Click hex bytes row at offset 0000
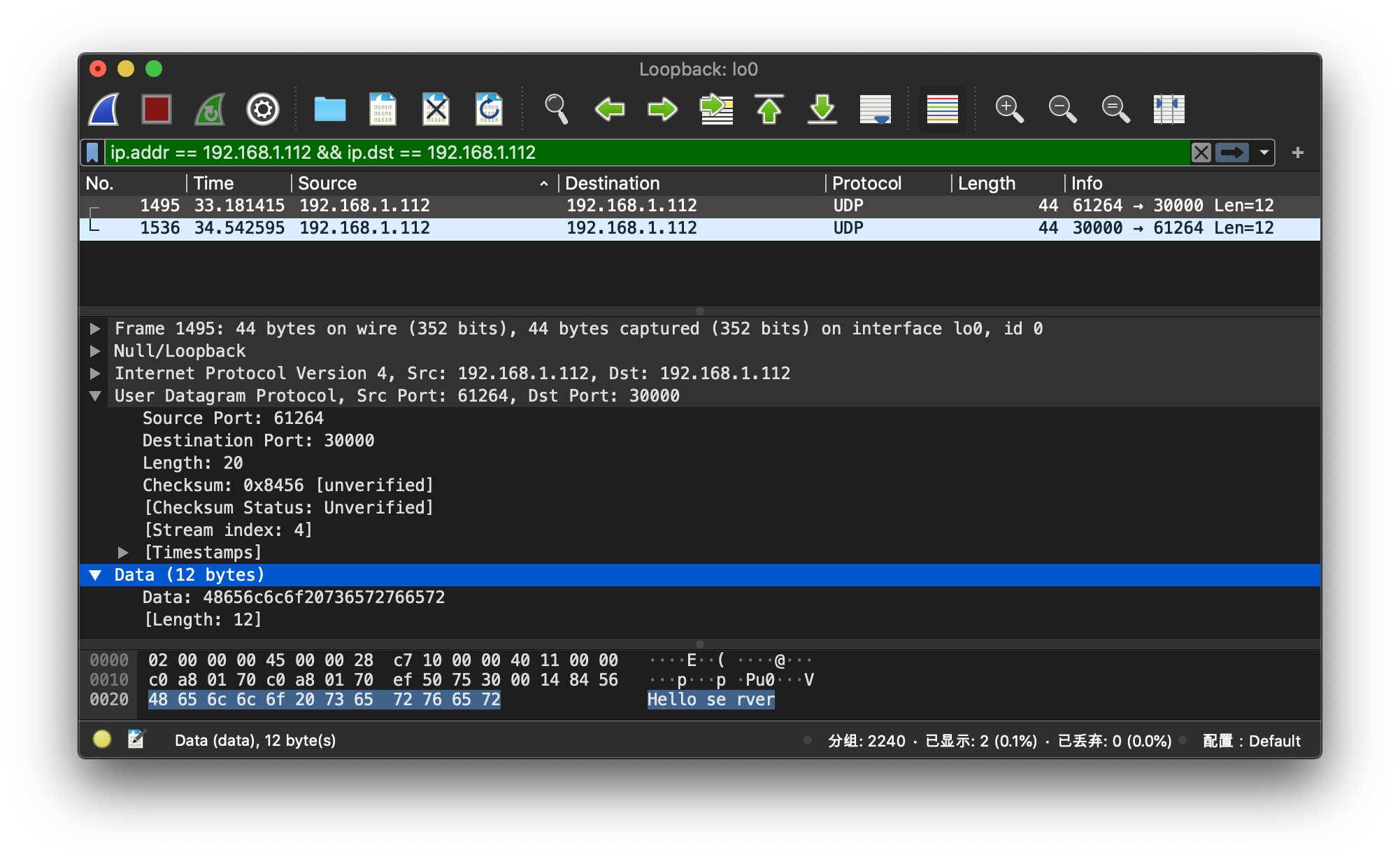The image size is (1400, 862). [383, 660]
